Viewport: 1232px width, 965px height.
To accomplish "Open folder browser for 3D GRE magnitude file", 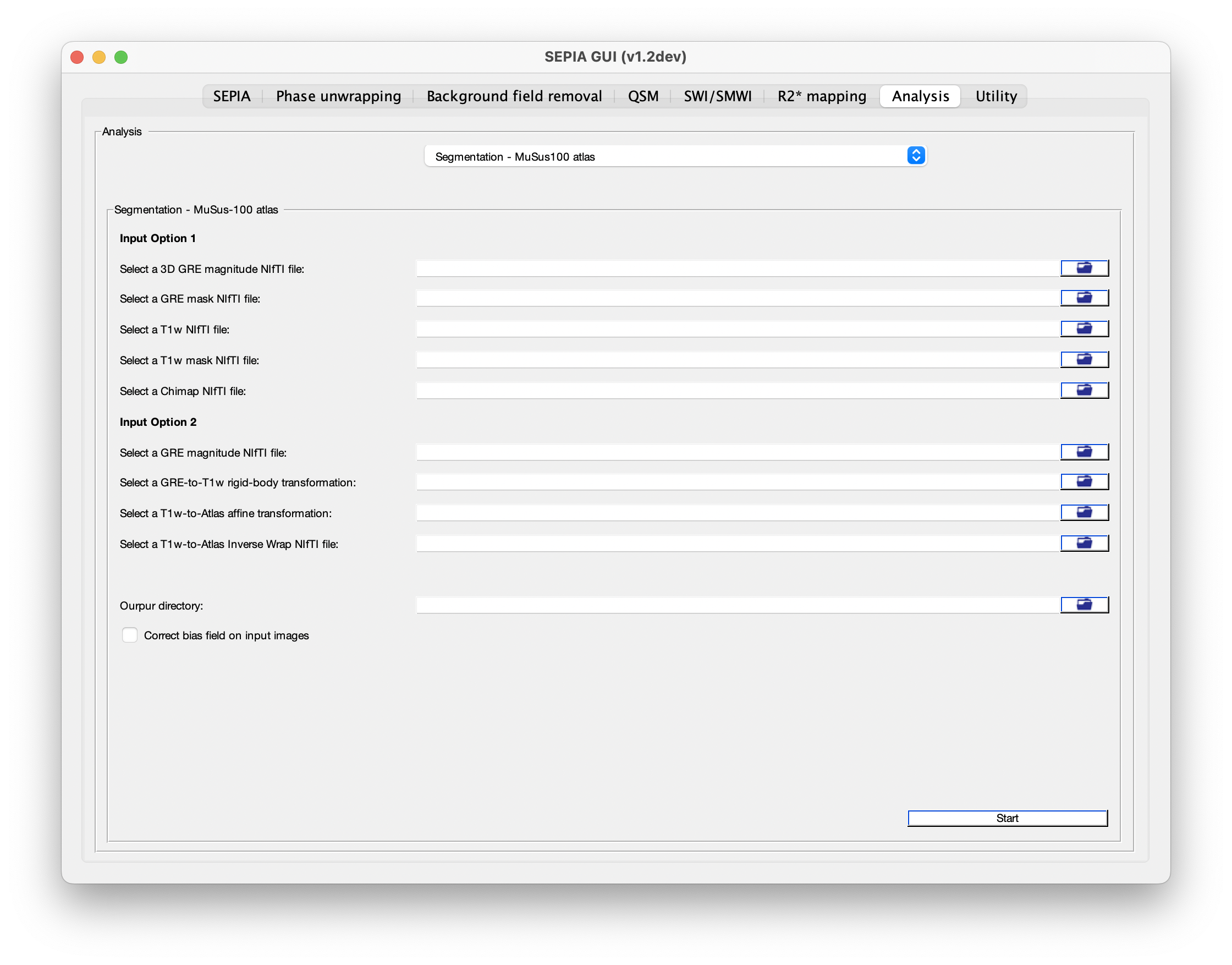I will (1084, 268).
